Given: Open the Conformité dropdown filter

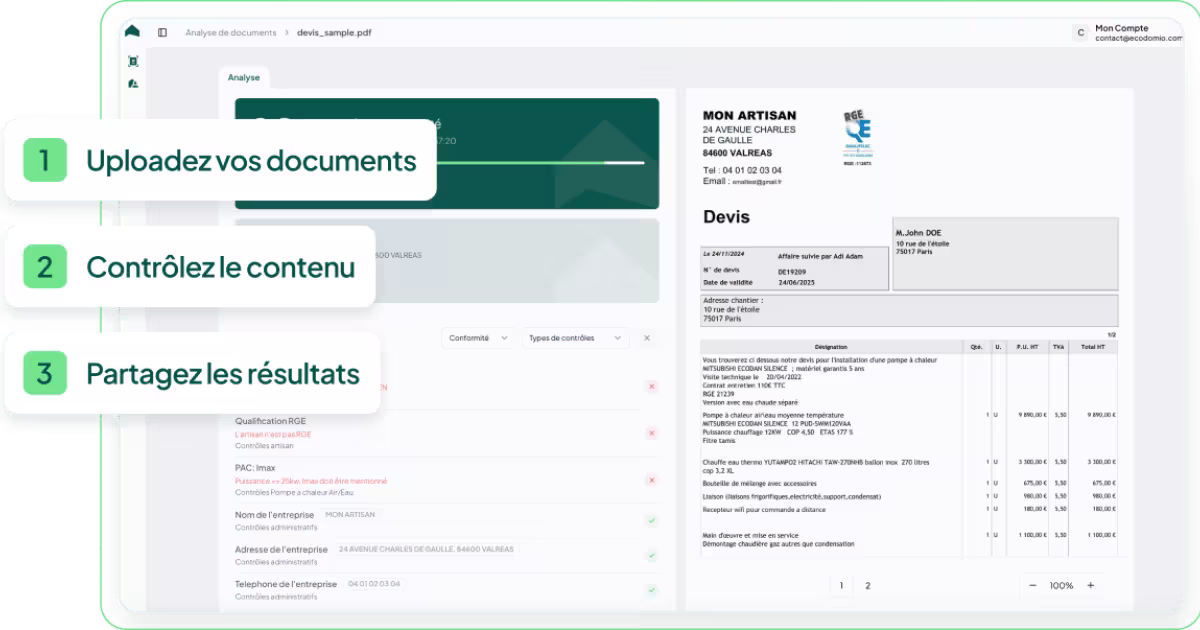Looking at the screenshot, I should [479, 338].
